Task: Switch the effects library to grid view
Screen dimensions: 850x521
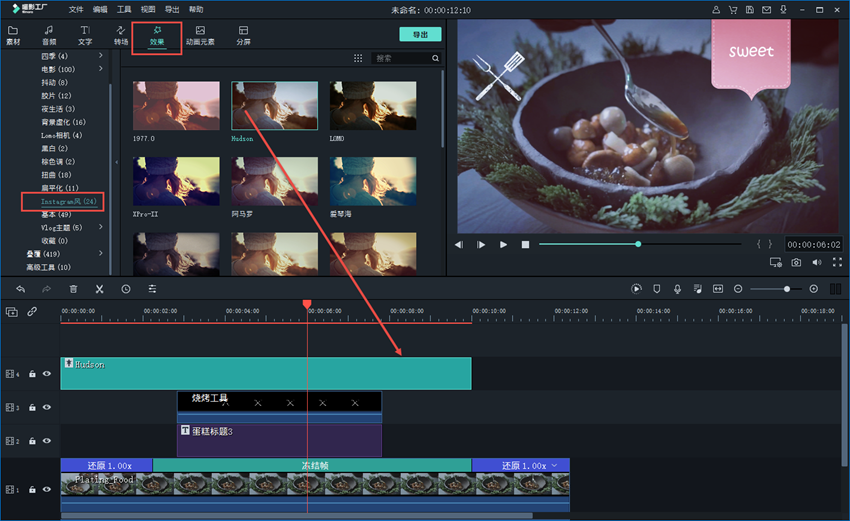Action: point(358,59)
